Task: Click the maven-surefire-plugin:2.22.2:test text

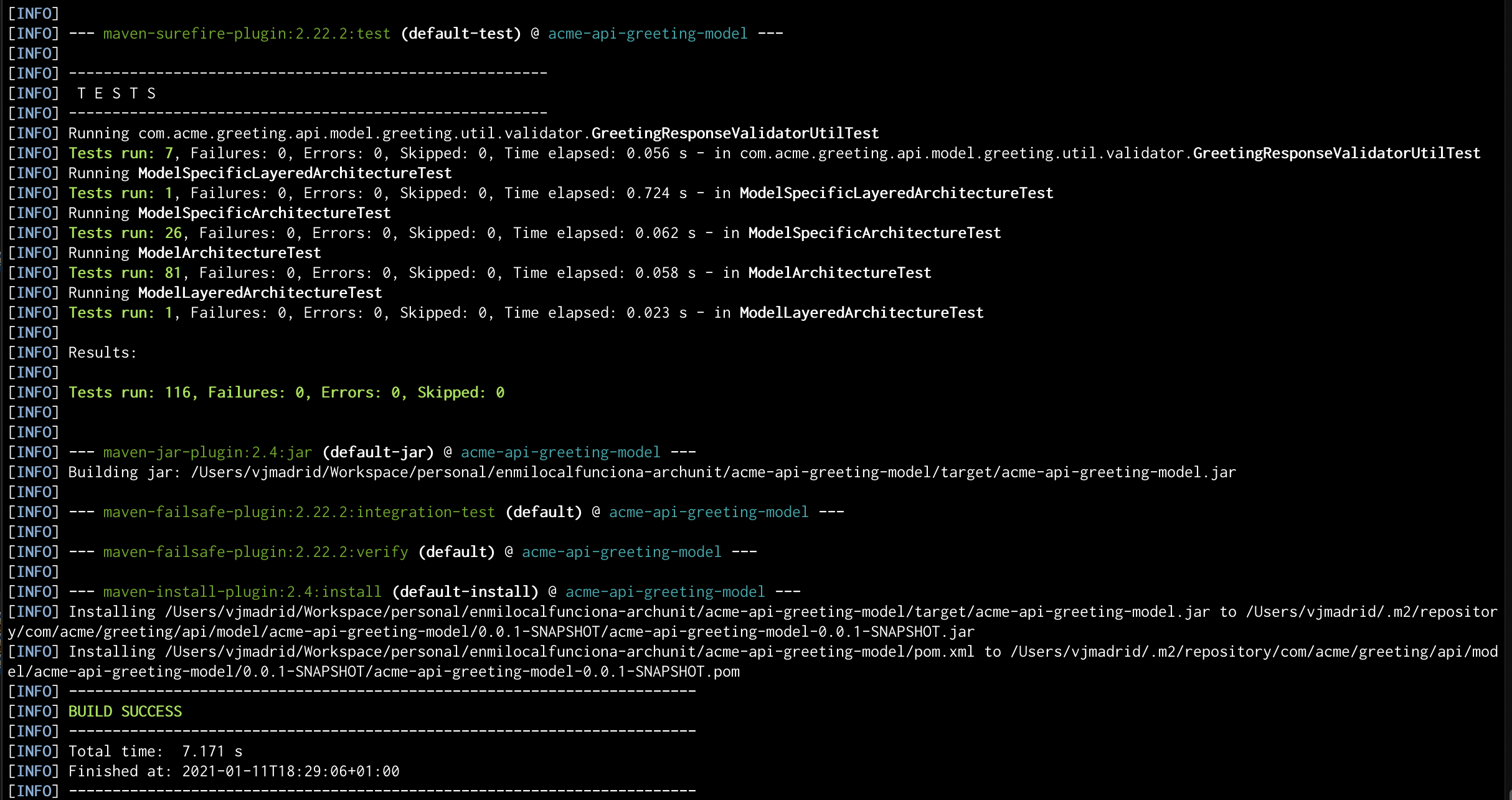Action: click(x=247, y=33)
